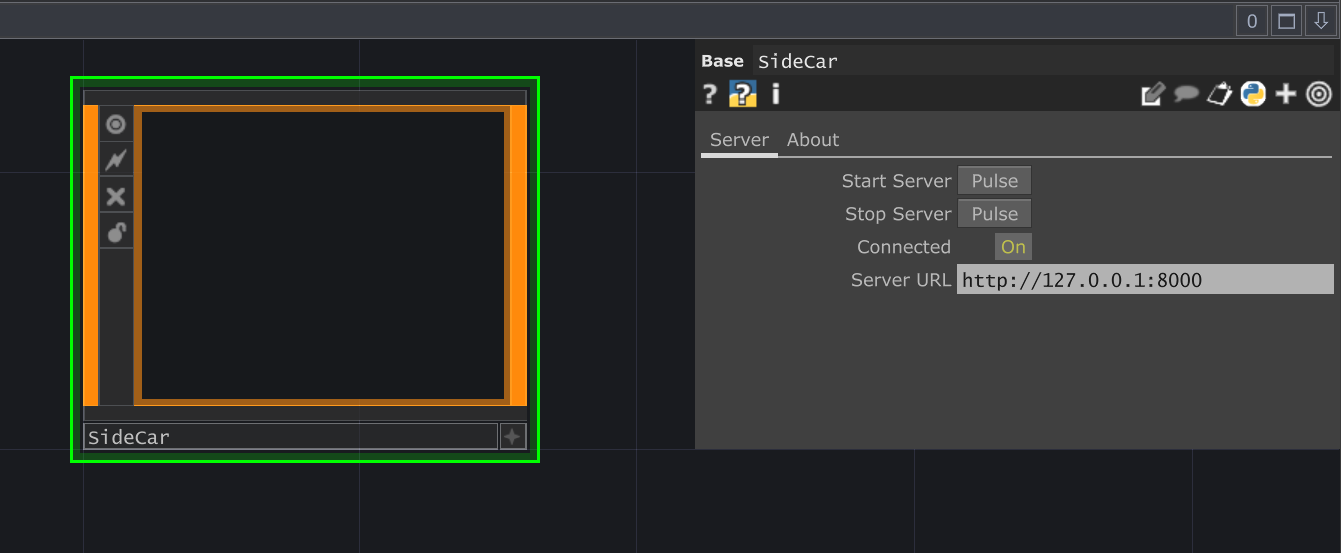The image size is (1341, 553).
Task: Toggle the clone immune lightning flag
Action: click(116, 160)
